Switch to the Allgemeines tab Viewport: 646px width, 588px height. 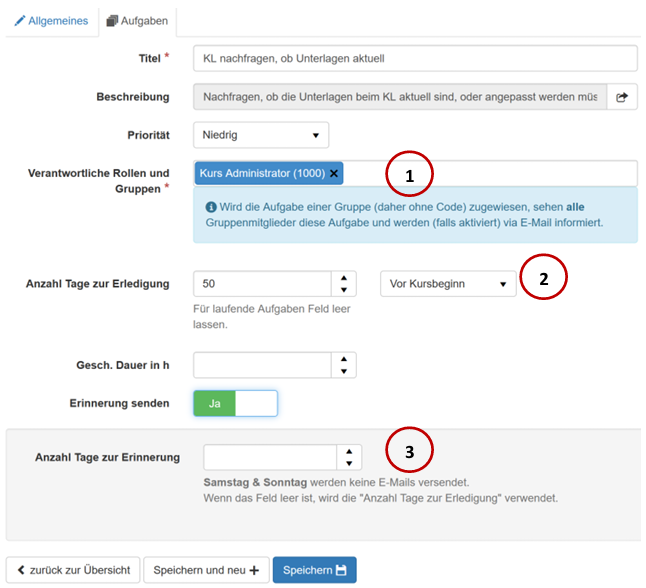tap(52, 20)
